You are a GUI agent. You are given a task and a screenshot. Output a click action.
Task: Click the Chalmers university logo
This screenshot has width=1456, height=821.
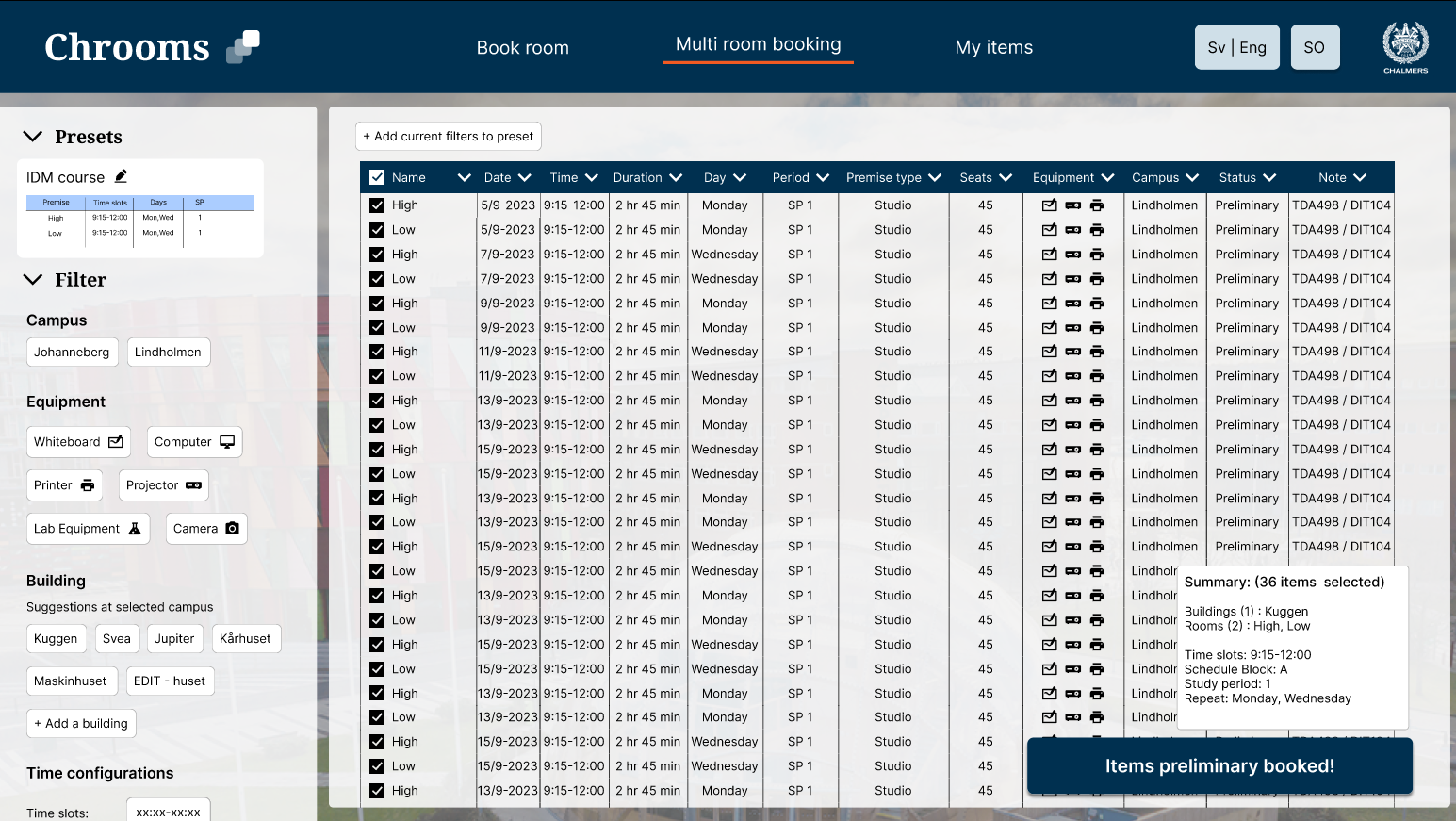point(1405,47)
